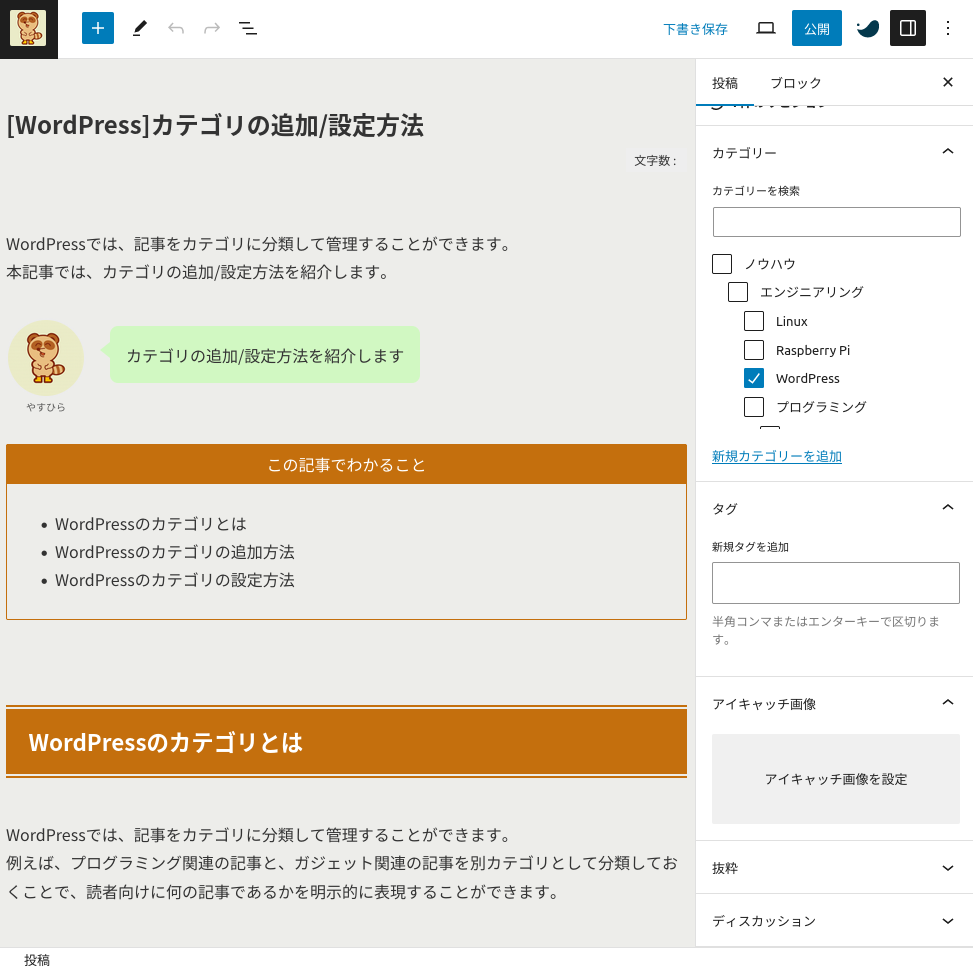
Task: Check the ノウハウ category checkbox
Action: tap(722, 264)
